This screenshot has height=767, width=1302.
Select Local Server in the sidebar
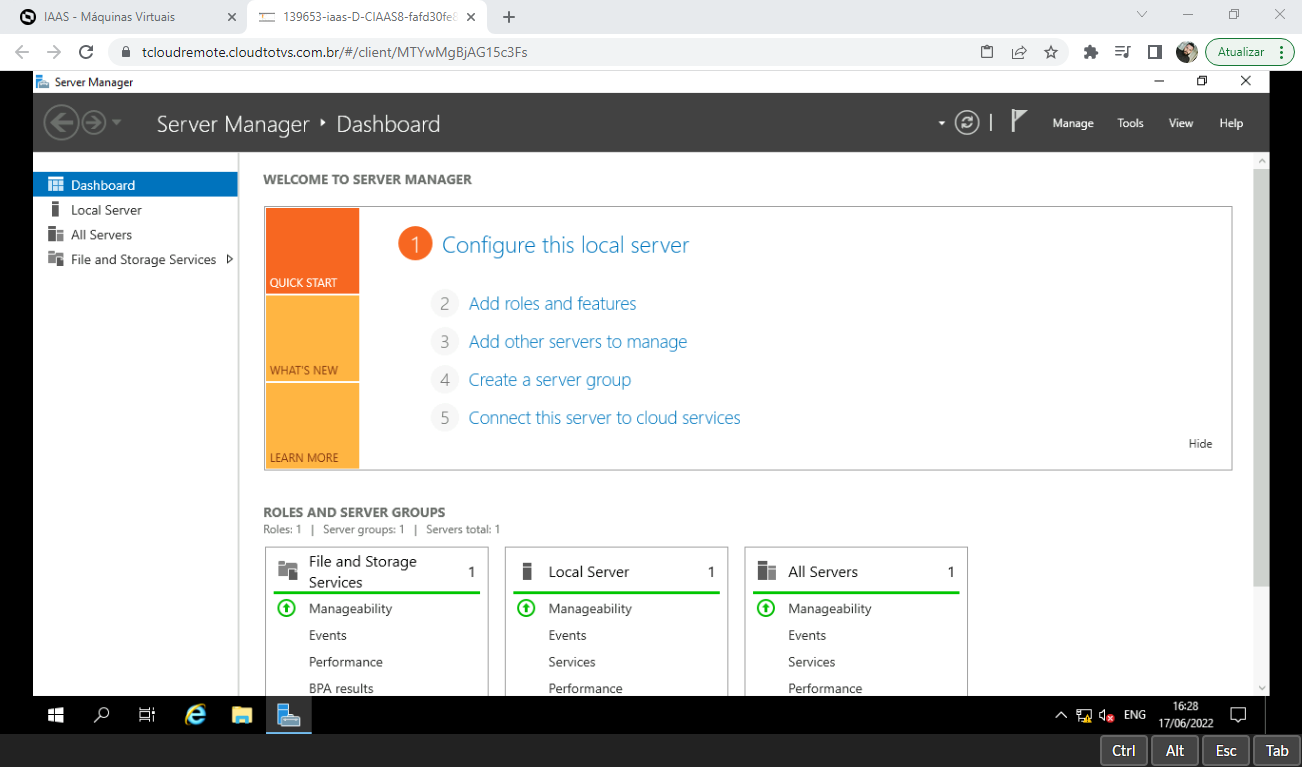tap(135, 210)
